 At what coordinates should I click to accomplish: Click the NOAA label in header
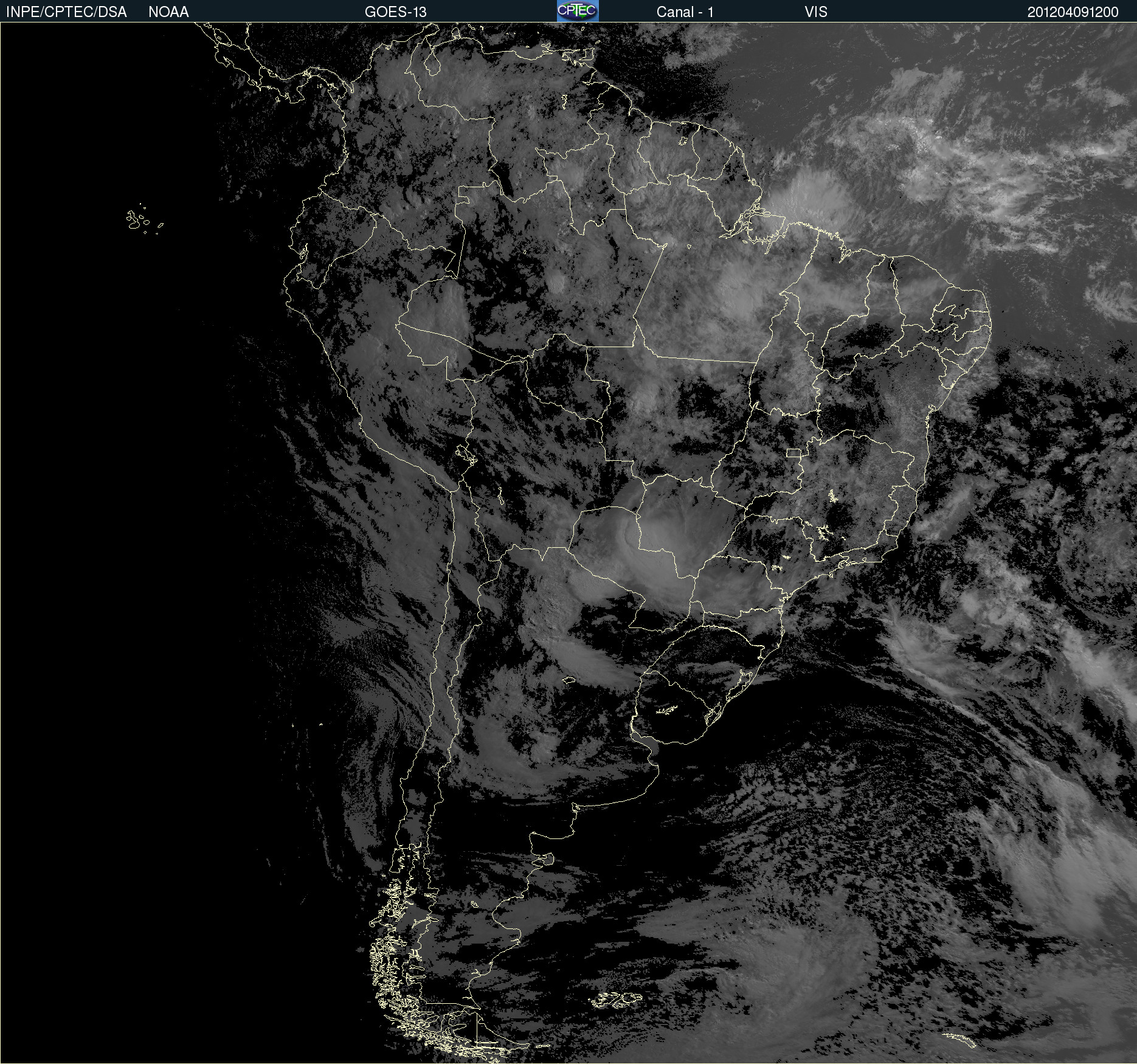(x=168, y=12)
